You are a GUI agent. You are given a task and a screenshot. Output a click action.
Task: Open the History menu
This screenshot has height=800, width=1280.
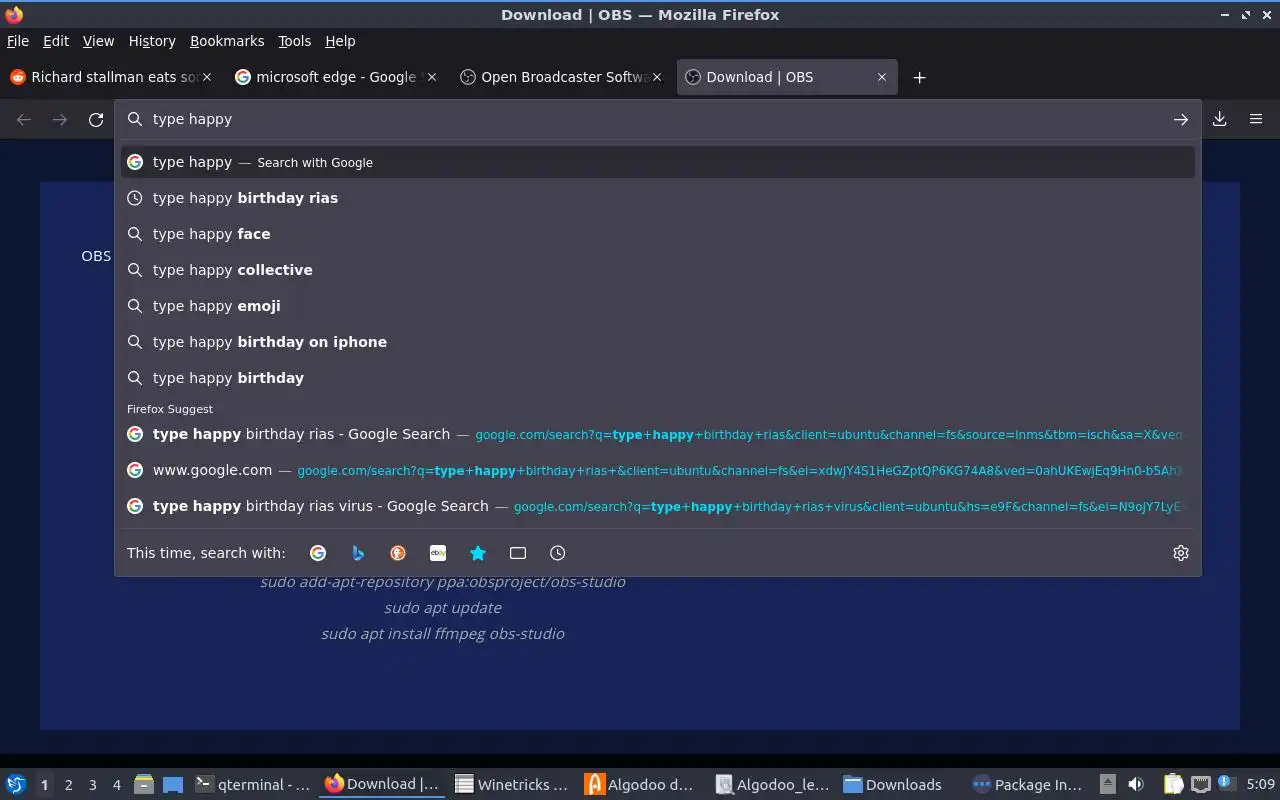tap(152, 41)
